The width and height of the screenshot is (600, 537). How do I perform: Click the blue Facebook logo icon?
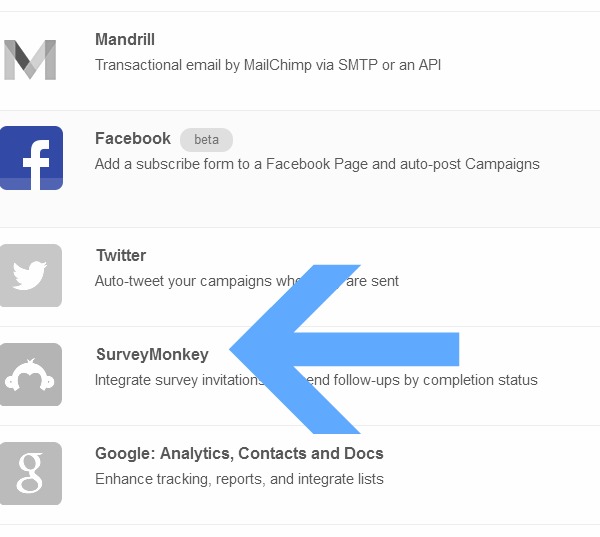coord(31,158)
